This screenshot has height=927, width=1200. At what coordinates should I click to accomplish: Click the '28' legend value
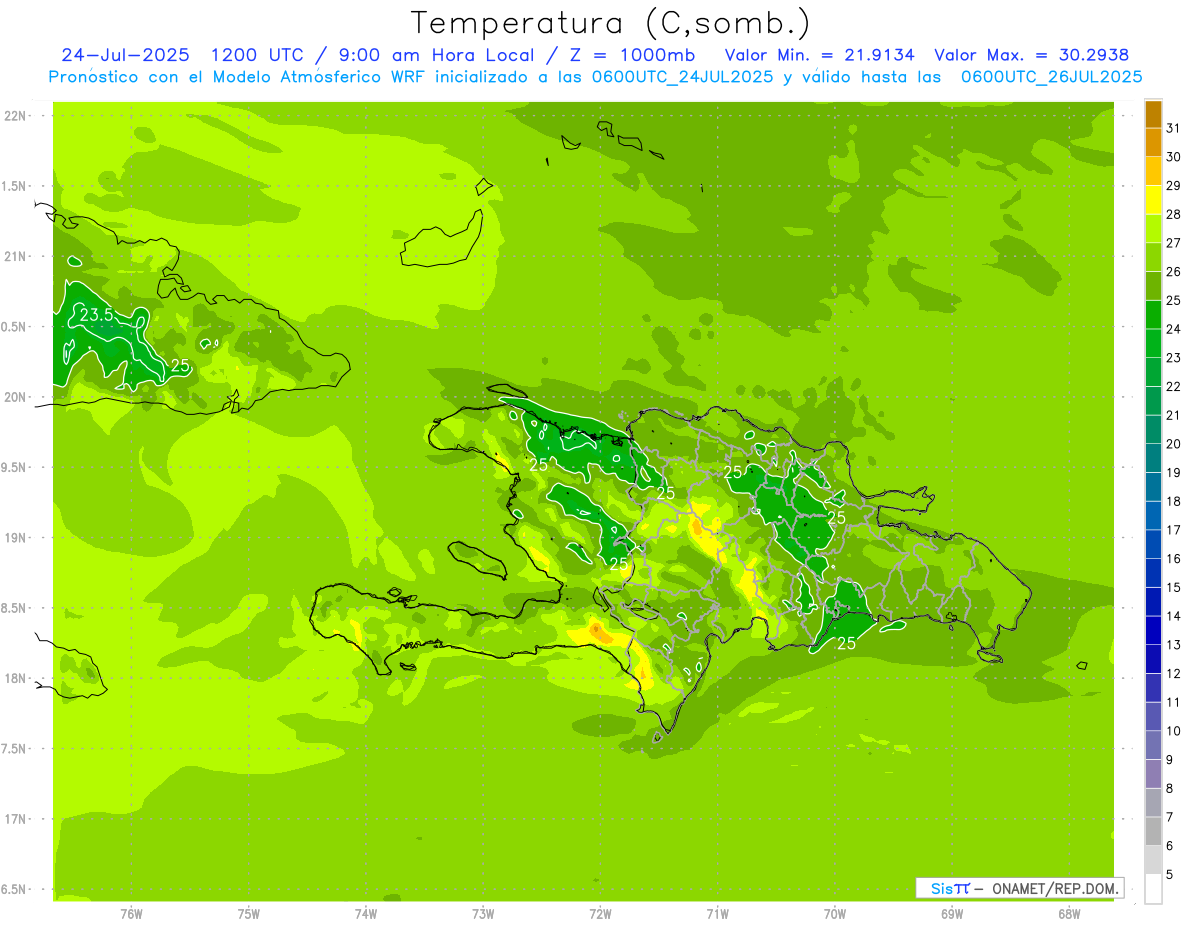1173,214
